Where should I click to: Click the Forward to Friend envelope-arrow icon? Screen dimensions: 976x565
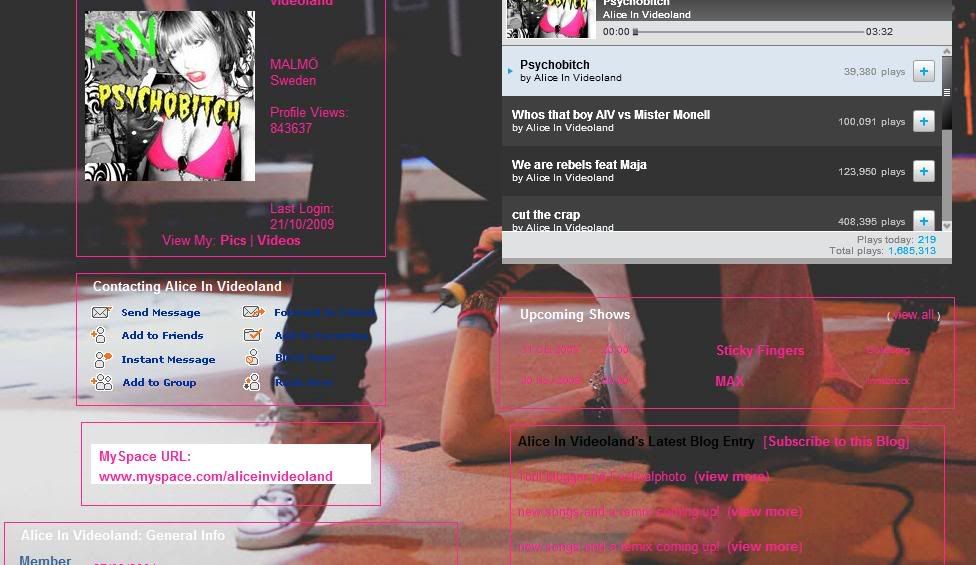[x=253, y=311]
